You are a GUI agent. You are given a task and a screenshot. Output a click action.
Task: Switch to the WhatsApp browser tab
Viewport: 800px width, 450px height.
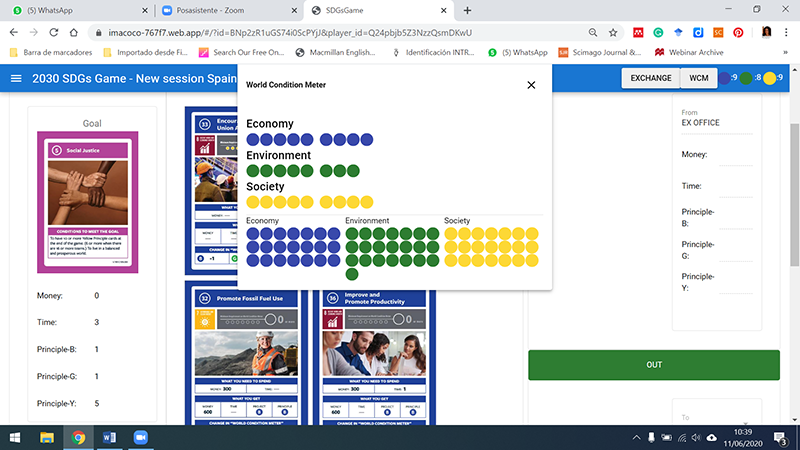point(79,10)
